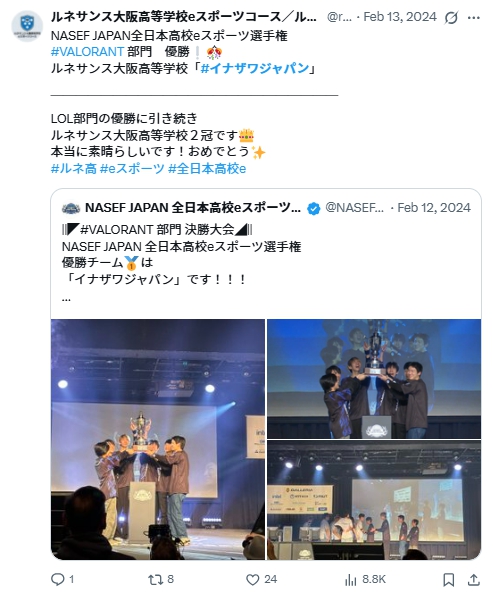Click the #eスポーツ hashtag
The height and width of the screenshot is (595, 493).
[x=132, y=168]
